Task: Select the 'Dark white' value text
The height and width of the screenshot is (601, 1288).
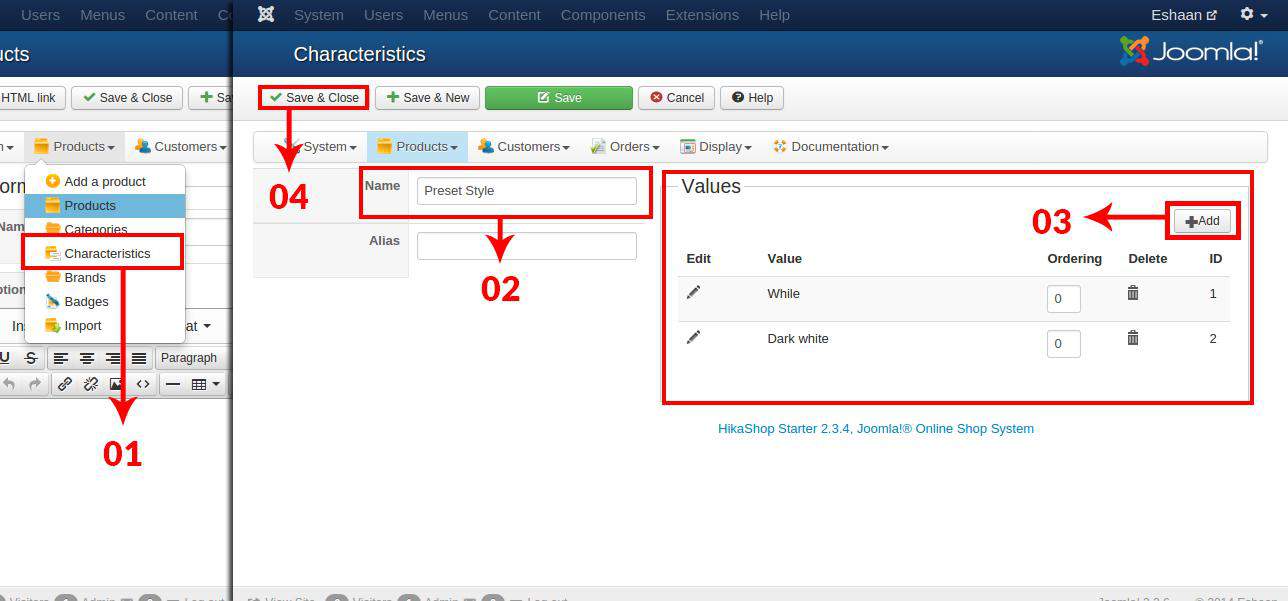Action: [x=798, y=338]
